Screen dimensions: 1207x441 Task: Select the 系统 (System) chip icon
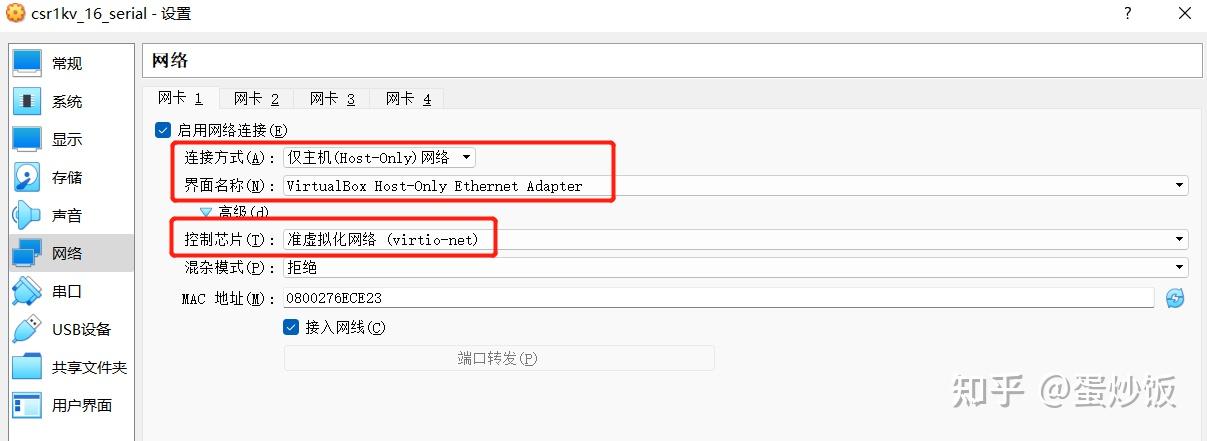[27, 101]
